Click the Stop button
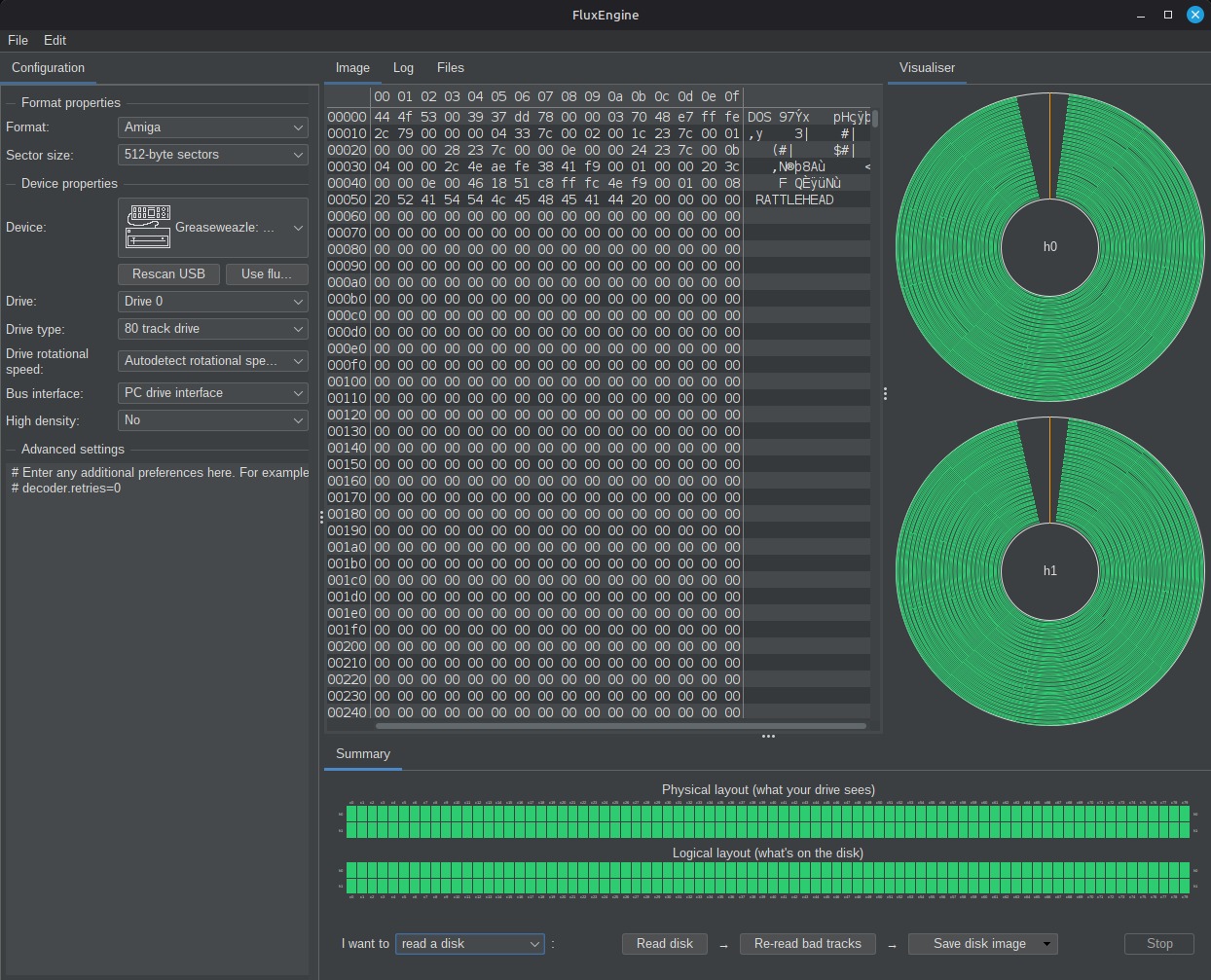The width and height of the screenshot is (1211, 980). [x=1159, y=944]
